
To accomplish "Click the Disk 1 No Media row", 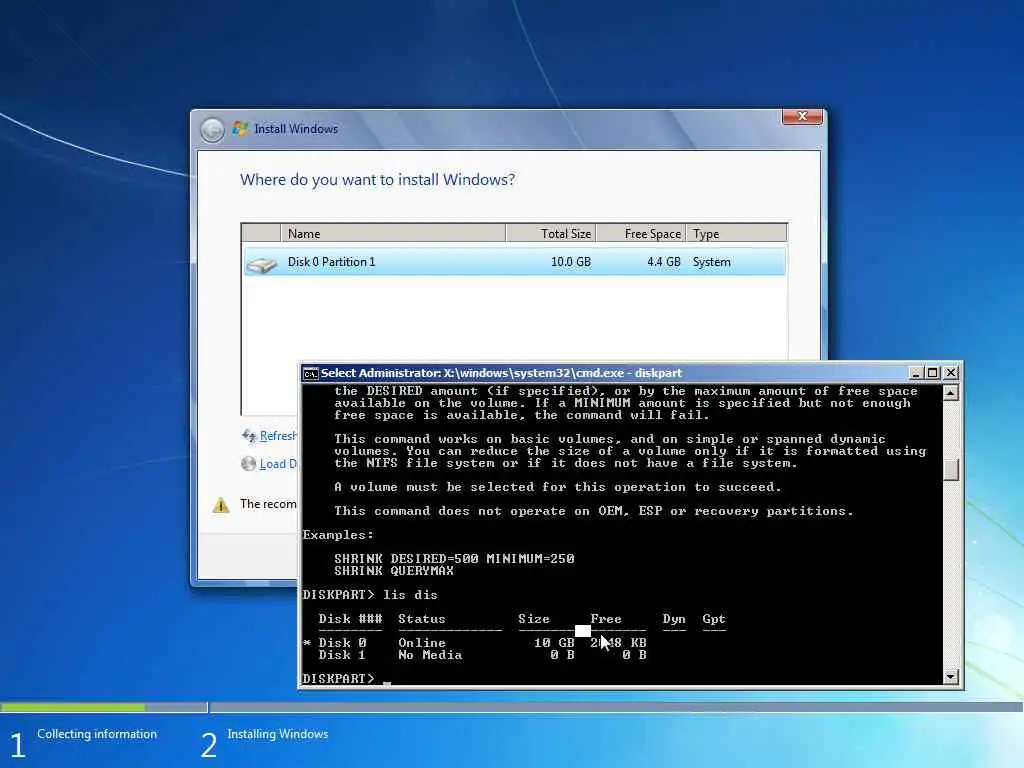I will click(482, 655).
